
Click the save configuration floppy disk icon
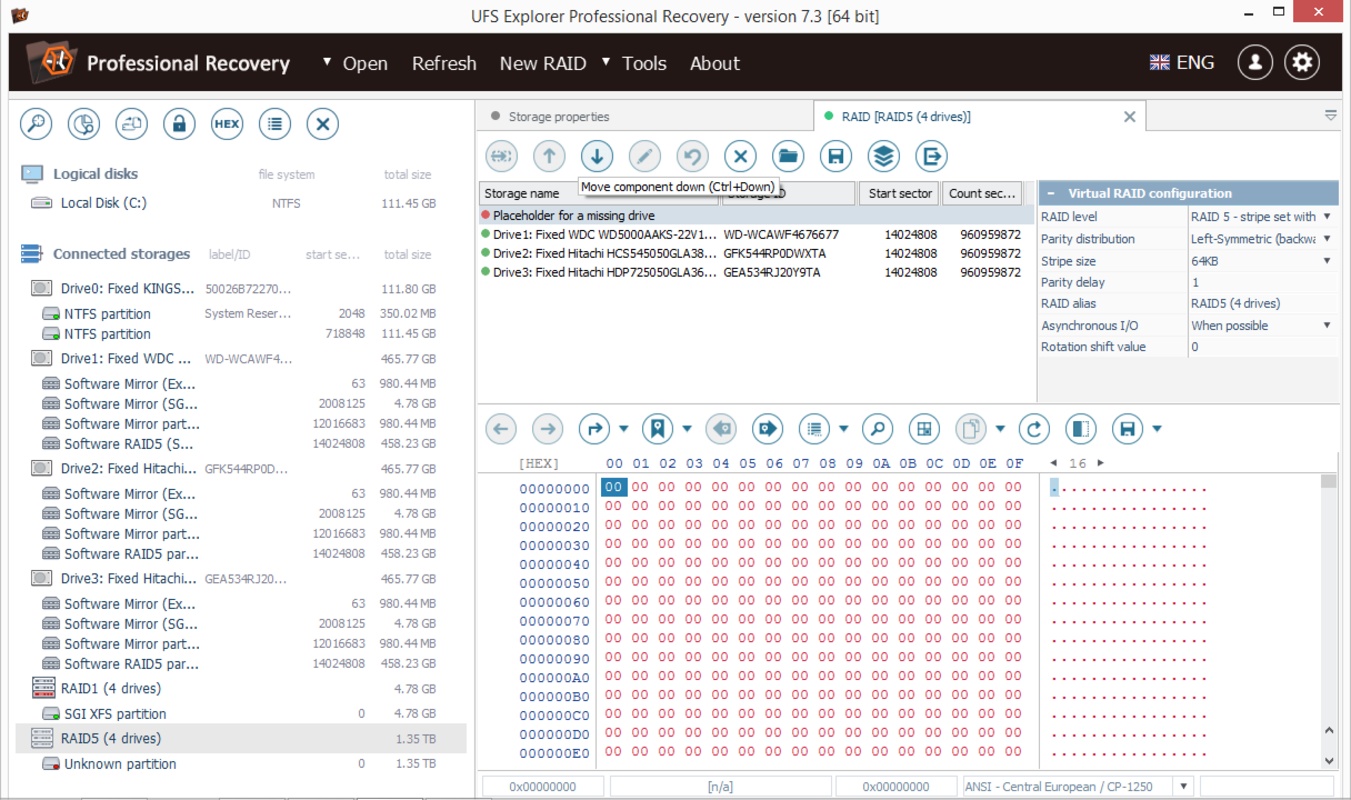tap(836, 156)
